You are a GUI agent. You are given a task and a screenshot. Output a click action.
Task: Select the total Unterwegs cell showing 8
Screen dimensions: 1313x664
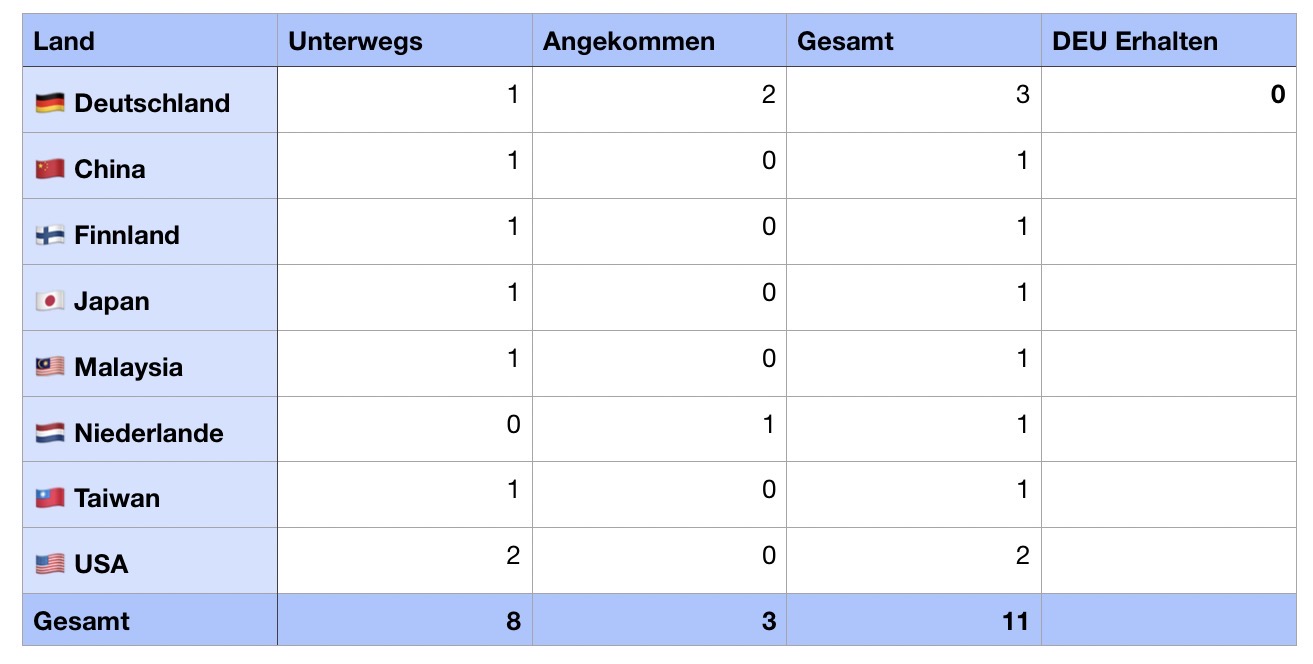(x=404, y=621)
